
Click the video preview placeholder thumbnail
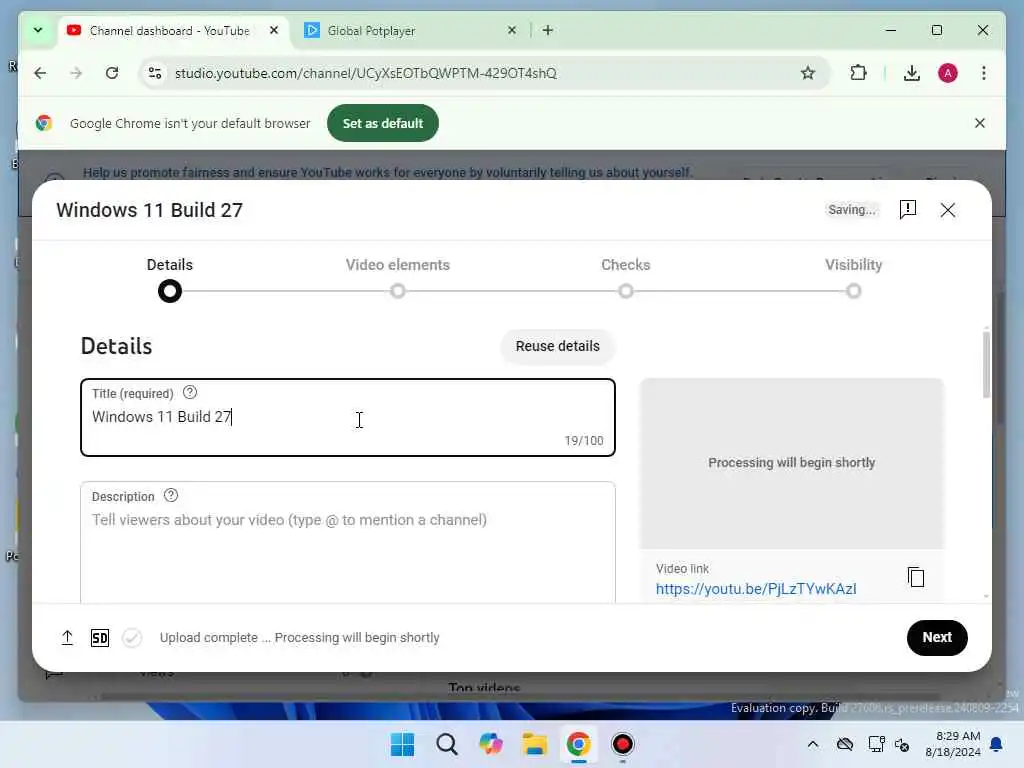coord(792,463)
